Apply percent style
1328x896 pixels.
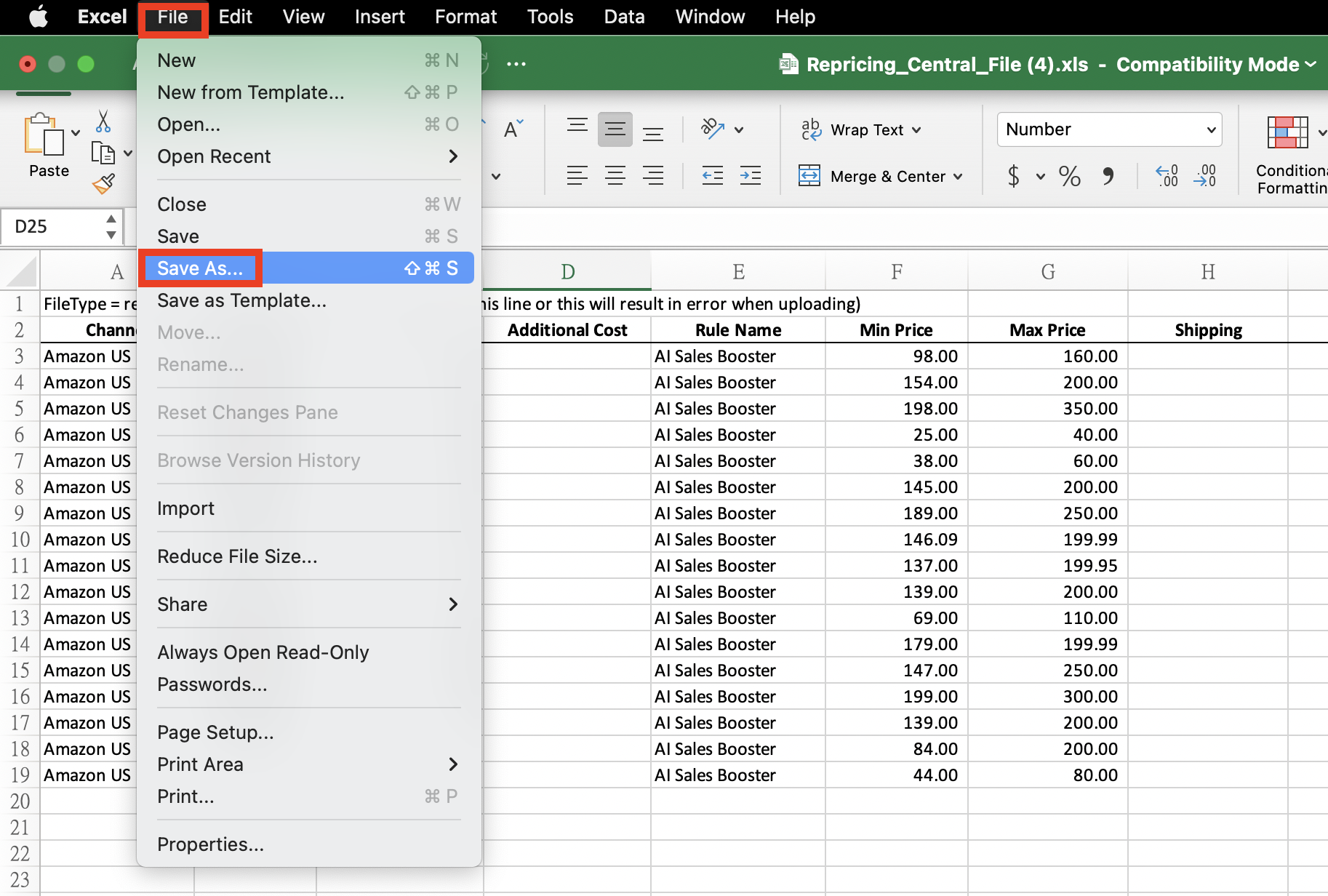pyautogui.click(x=1069, y=176)
